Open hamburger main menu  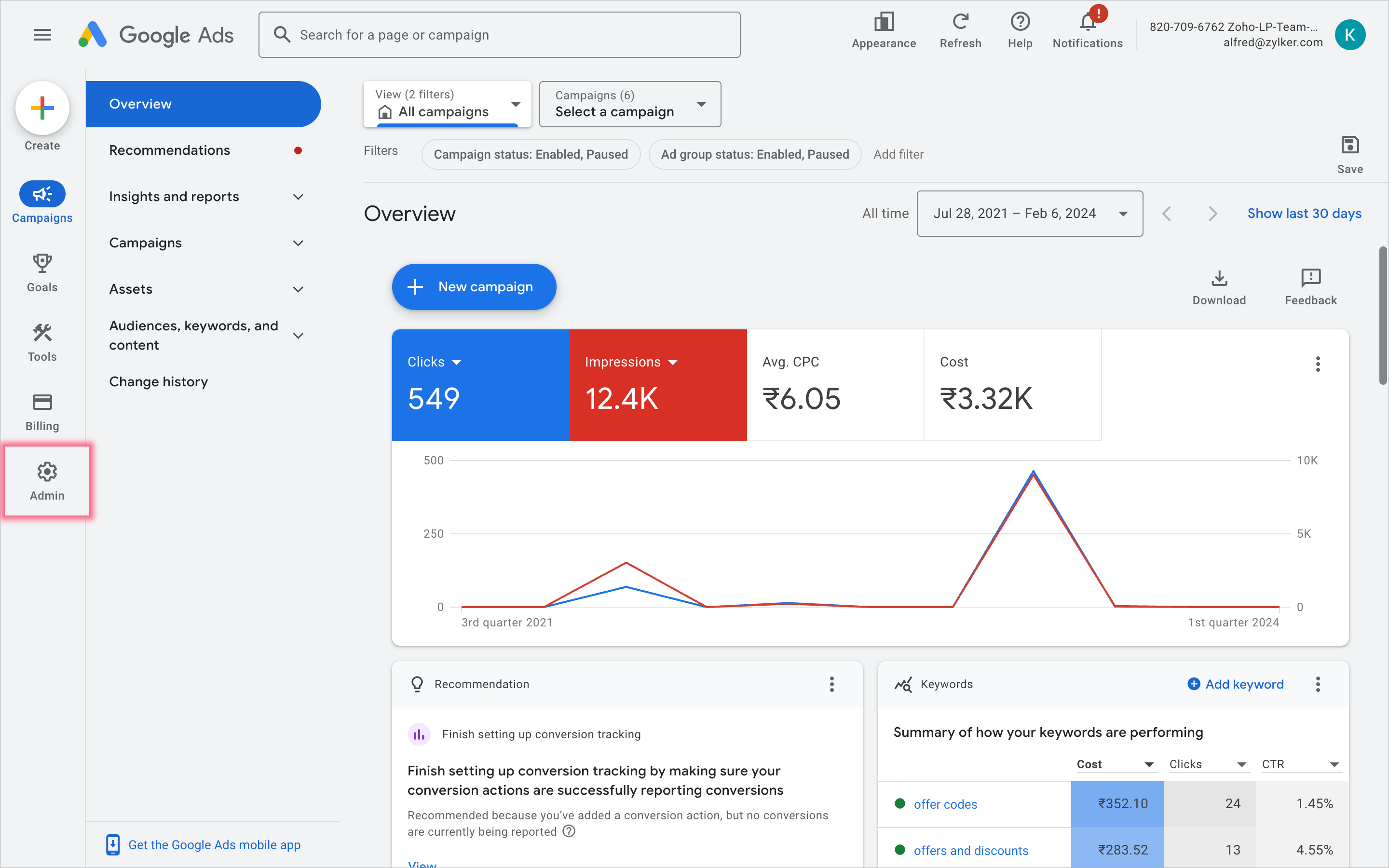point(42,35)
